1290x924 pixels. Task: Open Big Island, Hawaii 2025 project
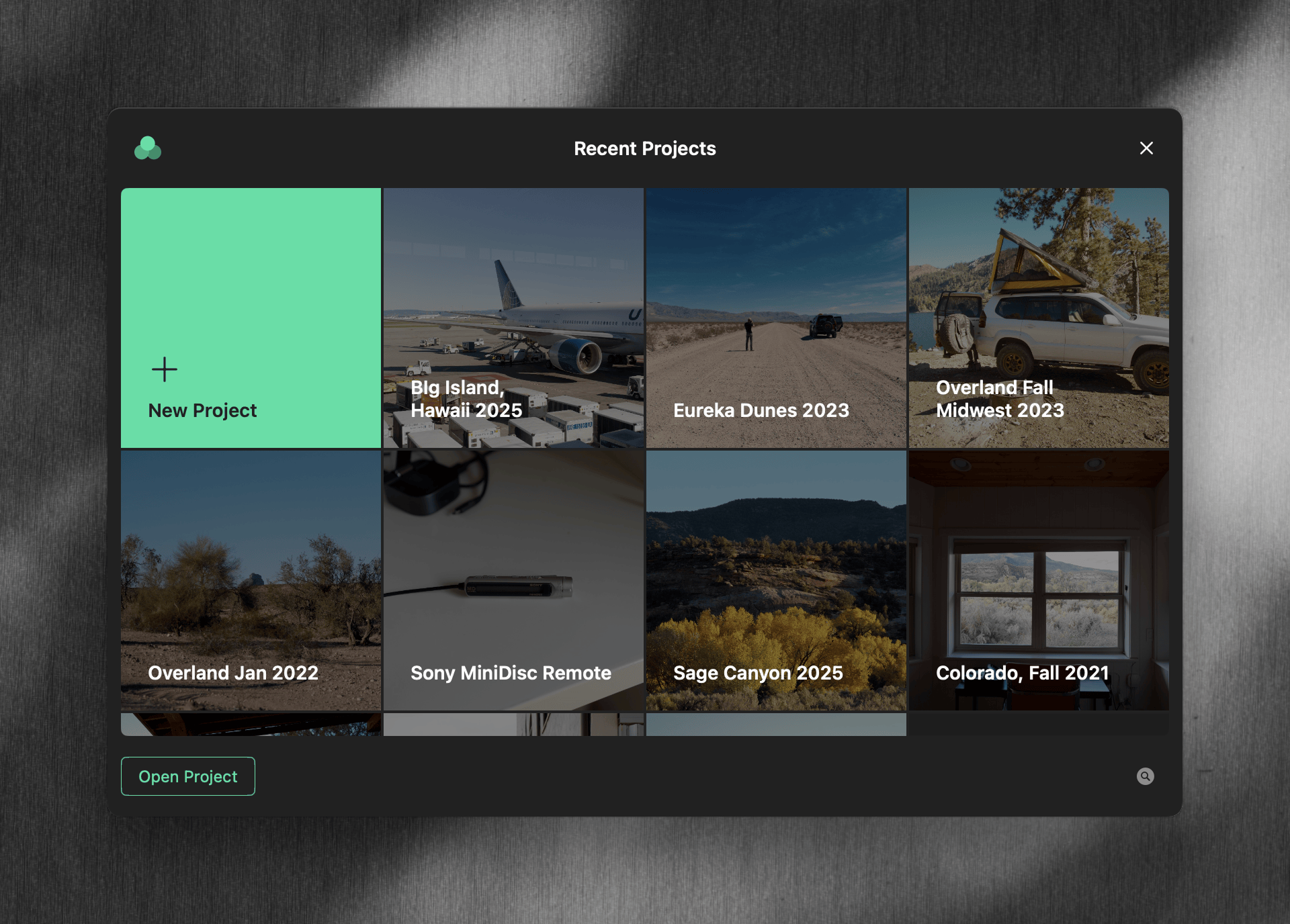(x=513, y=318)
